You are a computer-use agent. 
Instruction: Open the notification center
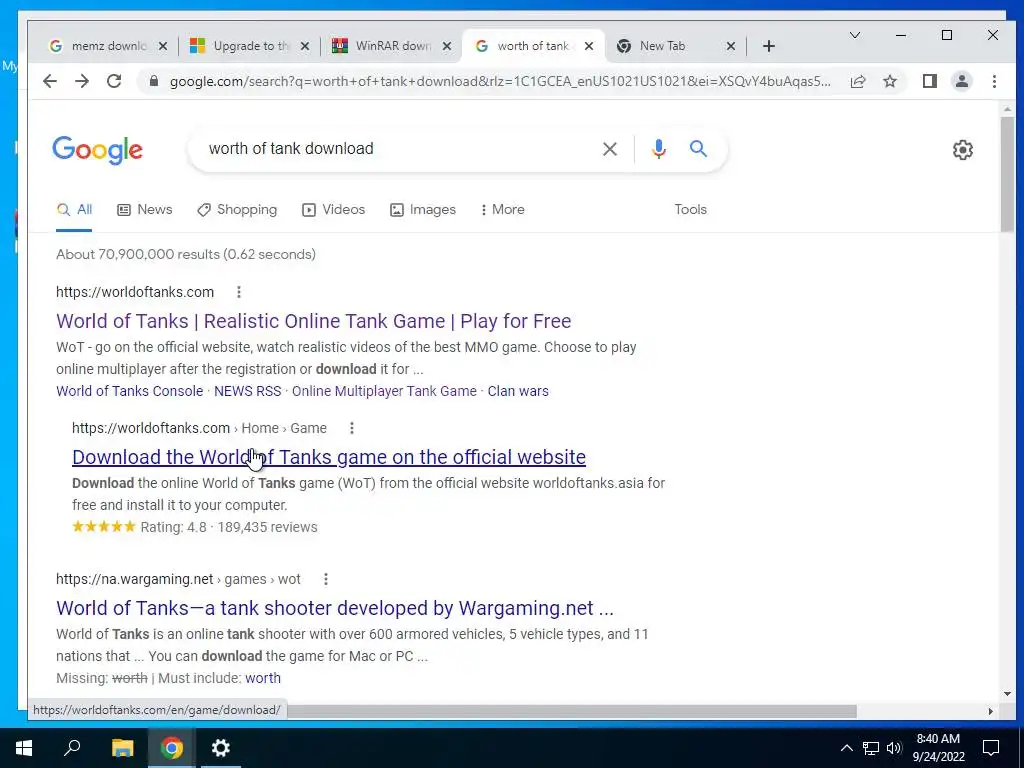tap(991, 748)
